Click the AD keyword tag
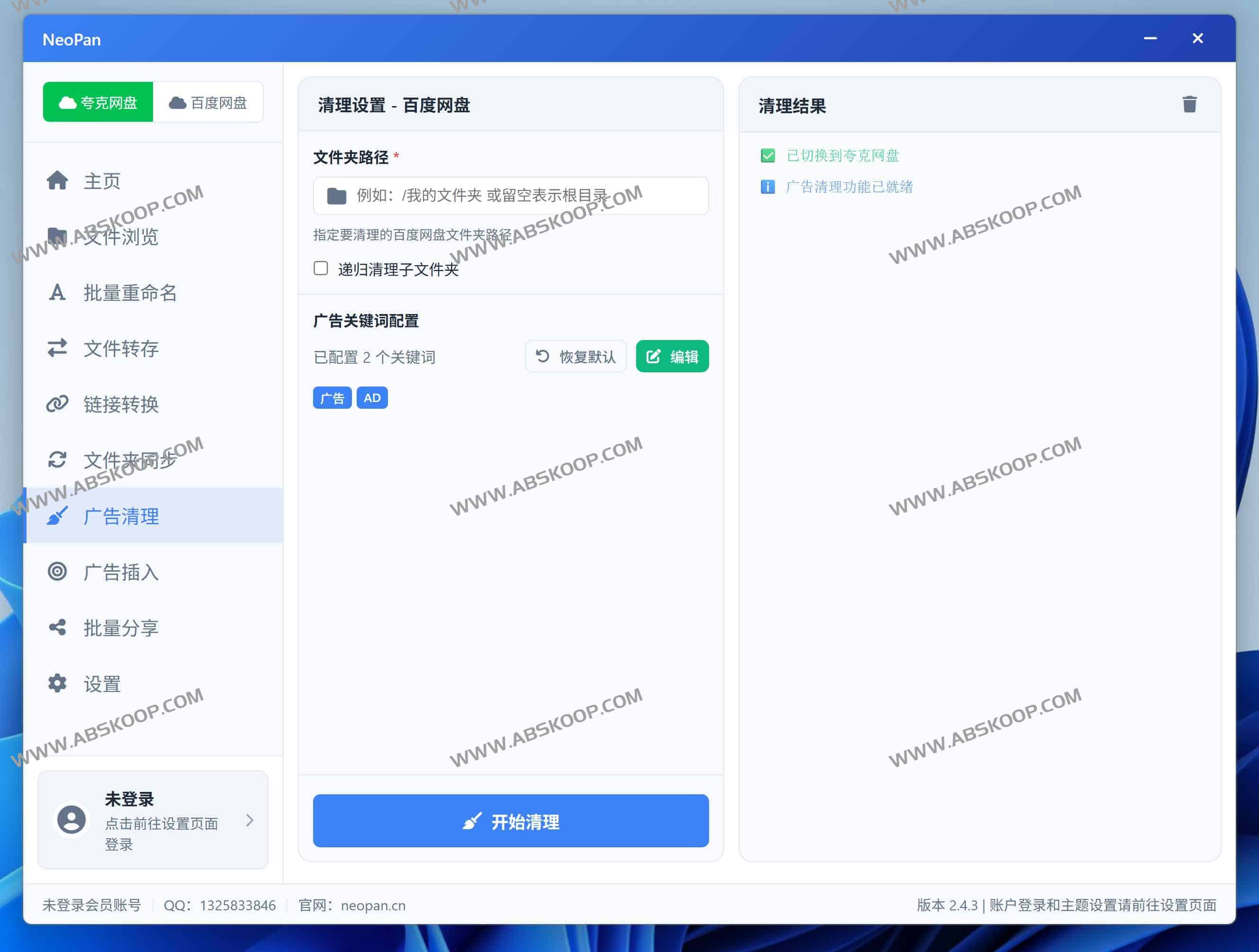 [372, 398]
